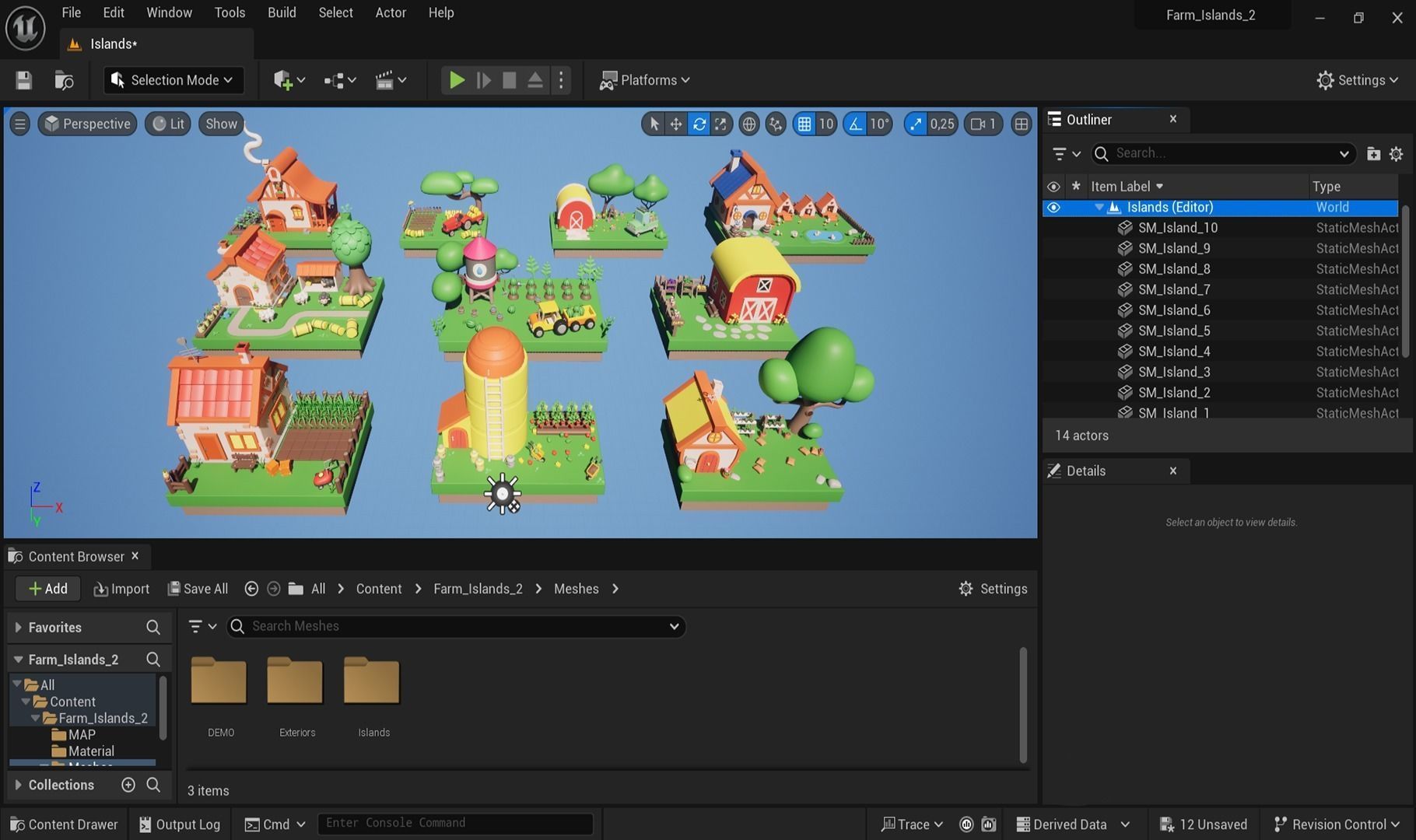The image size is (1416, 840).
Task: Open the Content Drawer
Action: 64,824
